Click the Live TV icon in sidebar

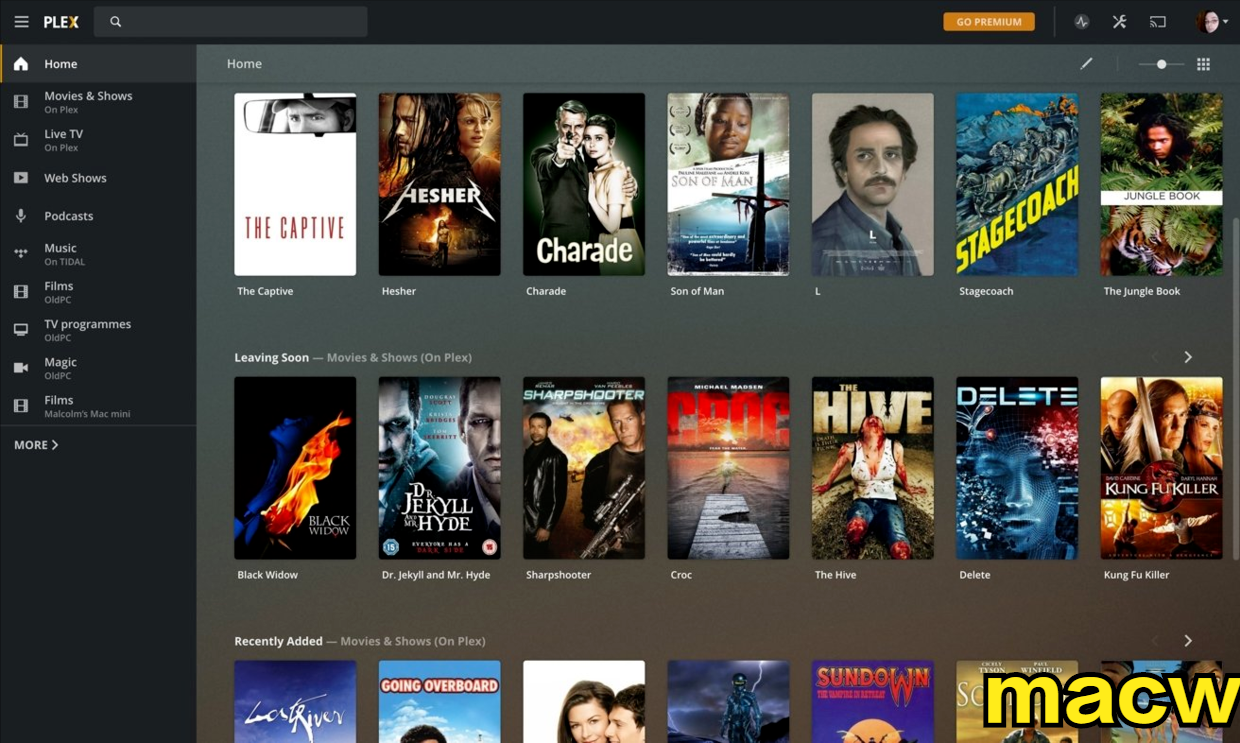click(21, 140)
